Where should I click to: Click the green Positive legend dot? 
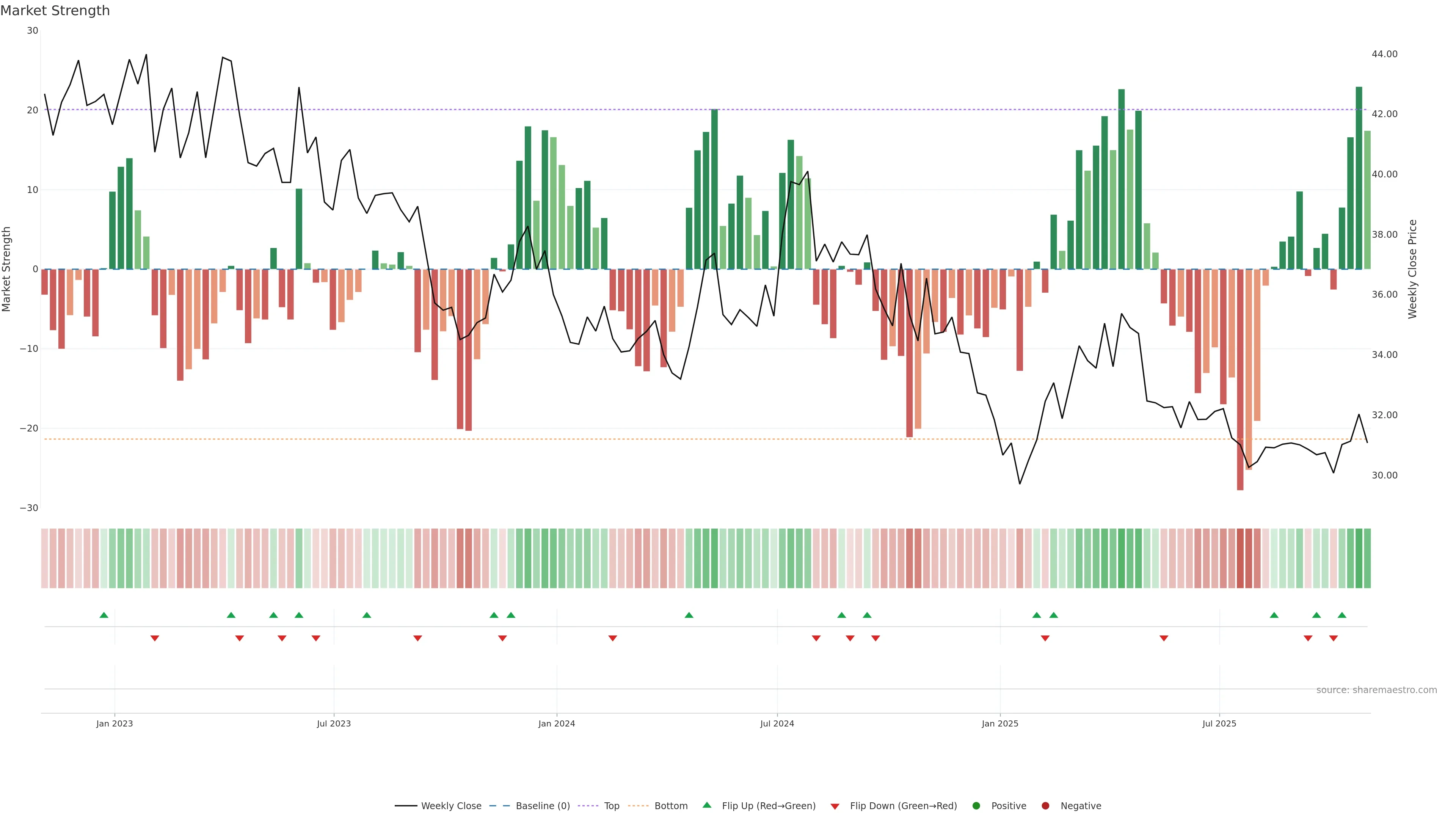point(976,805)
